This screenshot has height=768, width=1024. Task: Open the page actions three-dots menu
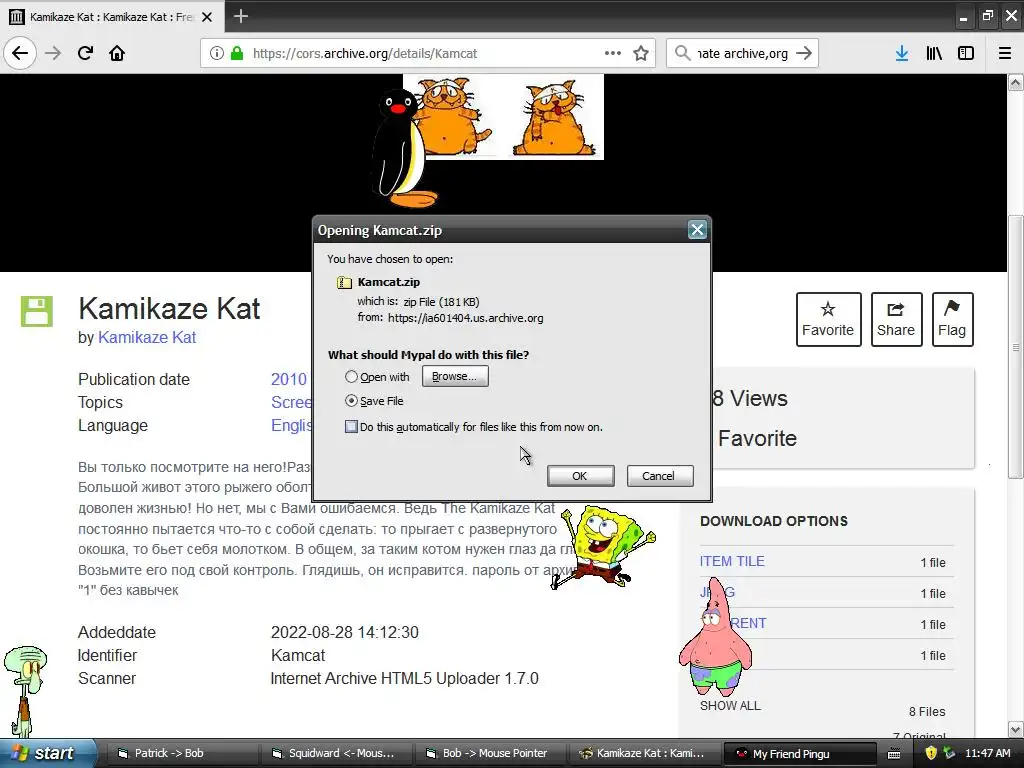tap(613, 53)
